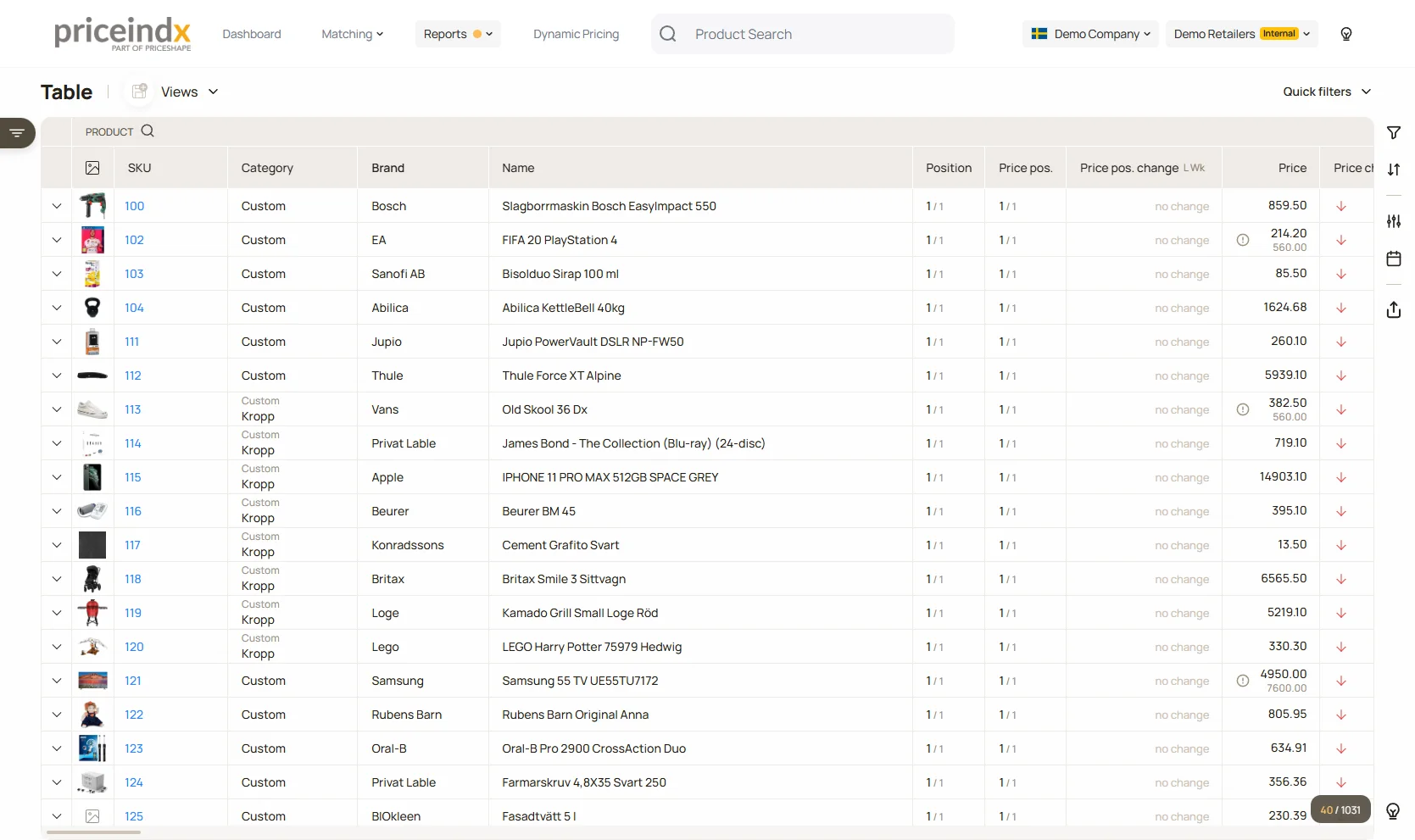The height and width of the screenshot is (840, 1415).
Task: Click the export share icon on right sidebar
Action: pos(1394,309)
